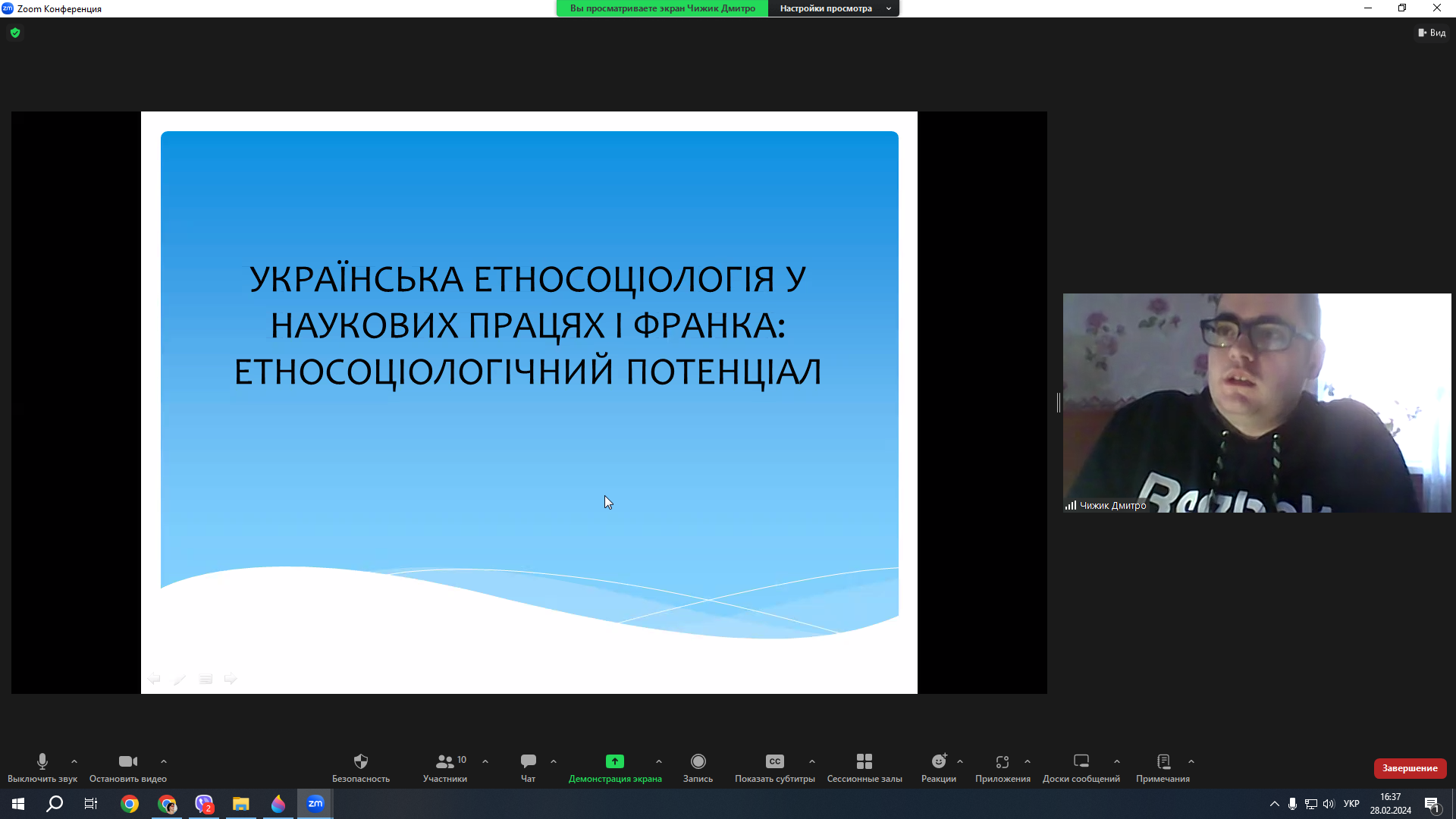This screenshot has width=1456, height=819.
Task: Expand notes options arrow
Action: pos(1191,761)
